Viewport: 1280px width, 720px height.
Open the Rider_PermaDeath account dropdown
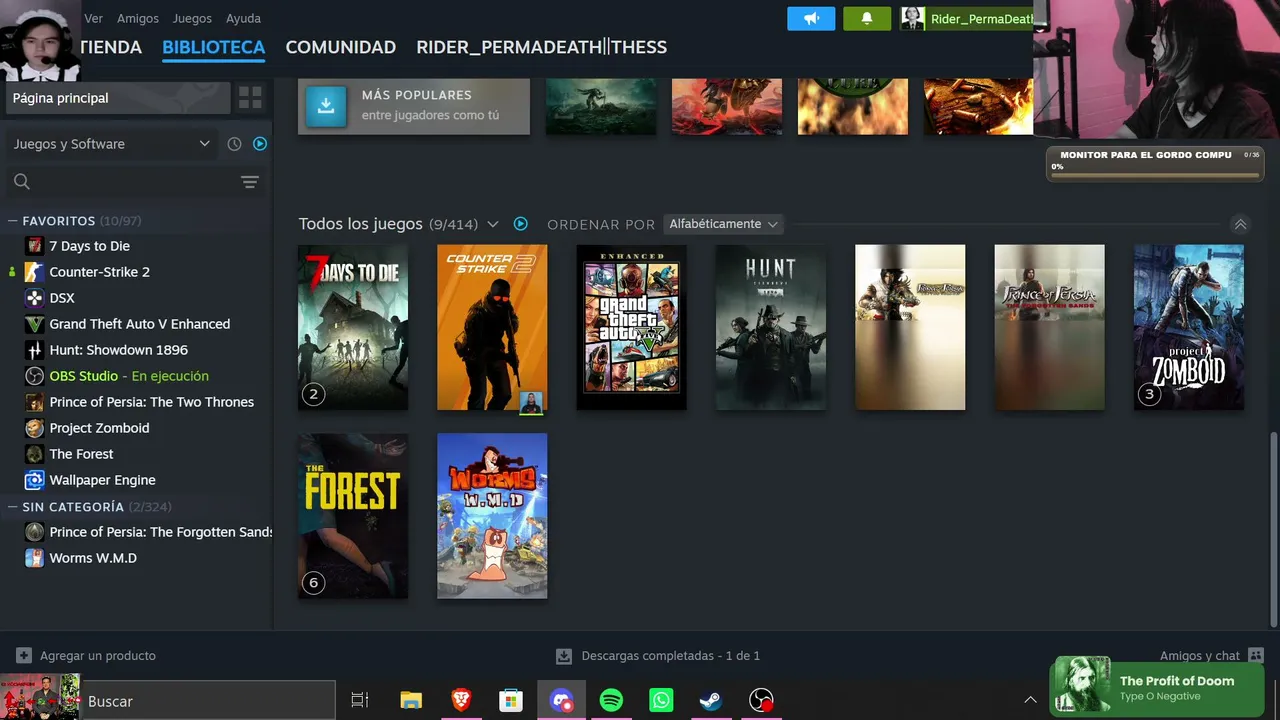pos(980,19)
